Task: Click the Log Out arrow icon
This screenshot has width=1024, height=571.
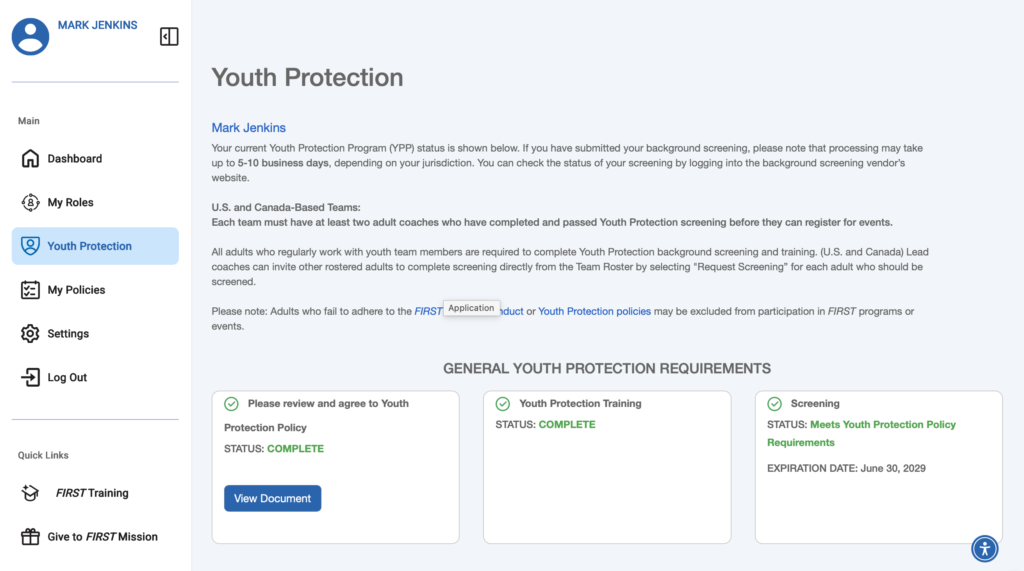Action: (30, 377)
